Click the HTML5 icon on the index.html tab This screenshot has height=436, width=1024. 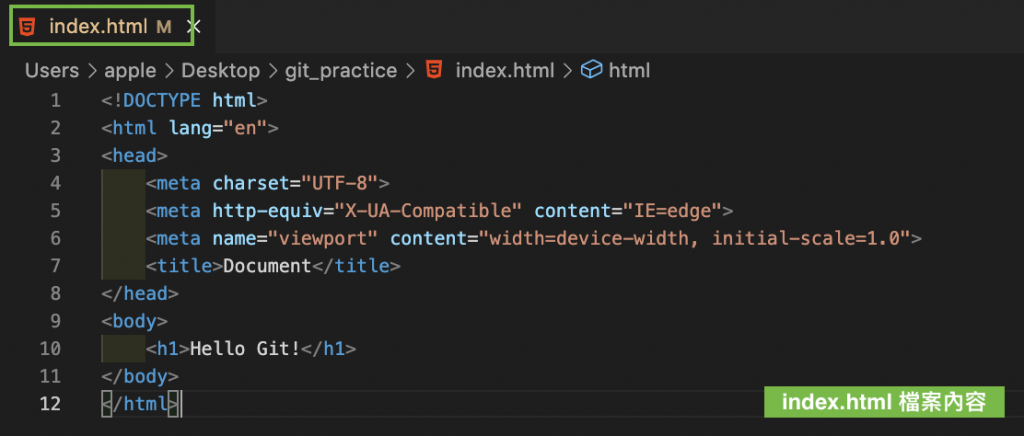pyautogui.click(x=27, y=27)
